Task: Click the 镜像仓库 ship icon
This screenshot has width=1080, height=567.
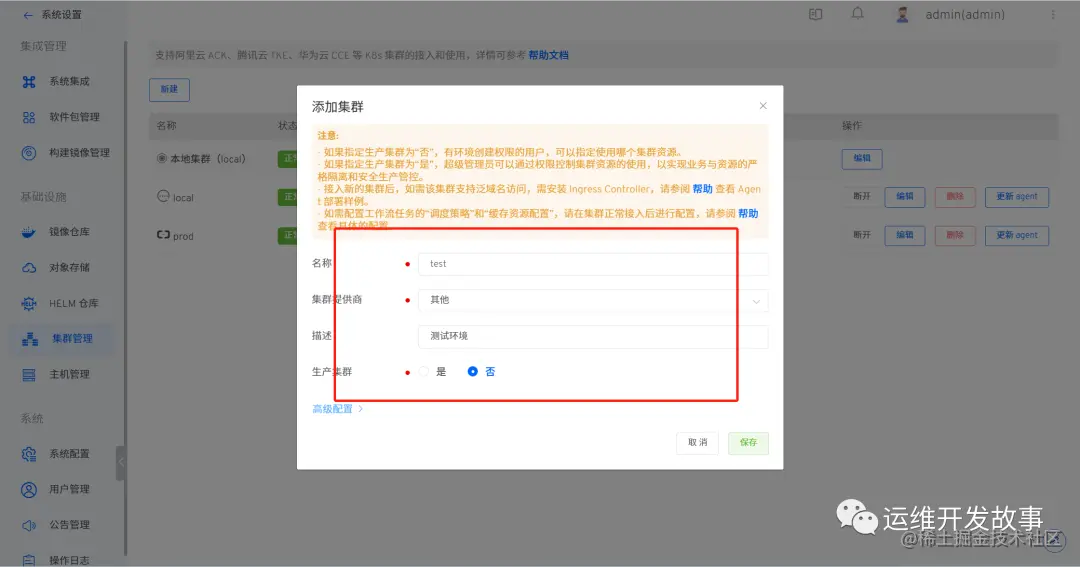Action: [x=29, y=233]
